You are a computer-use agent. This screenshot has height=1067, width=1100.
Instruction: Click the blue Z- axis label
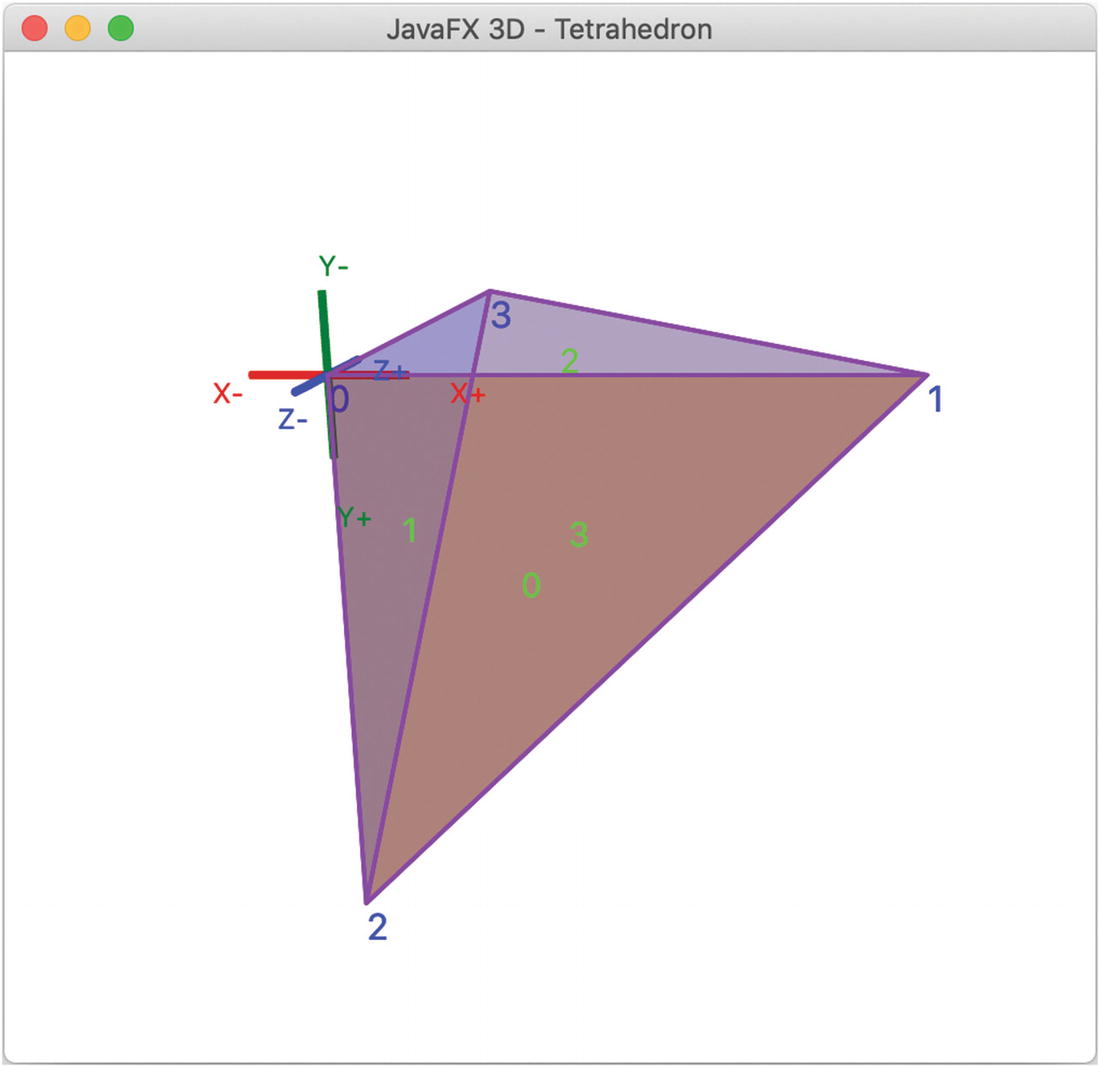click(x=293, y=420)
